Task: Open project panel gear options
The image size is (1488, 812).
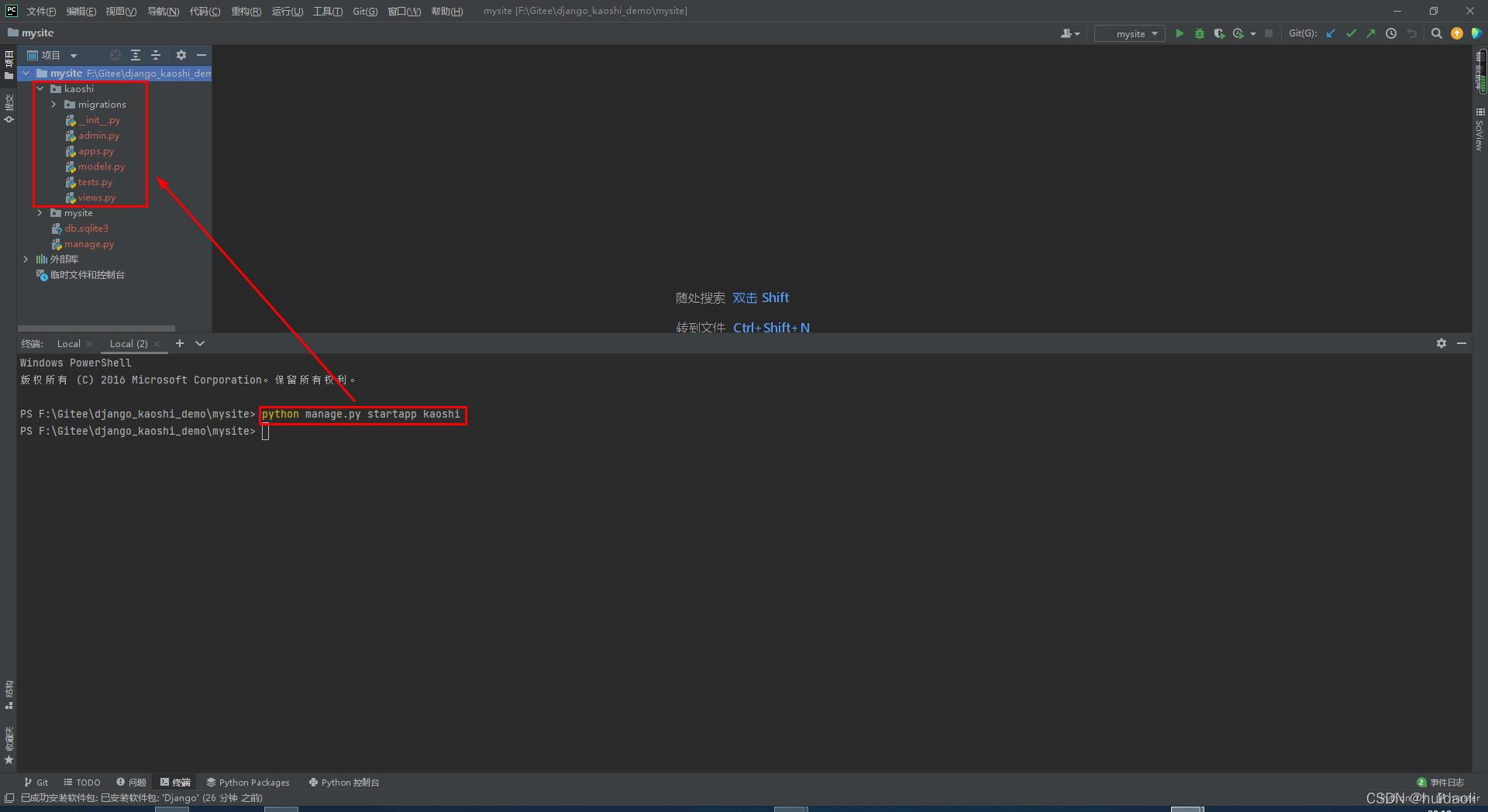Action: [181, 55]
